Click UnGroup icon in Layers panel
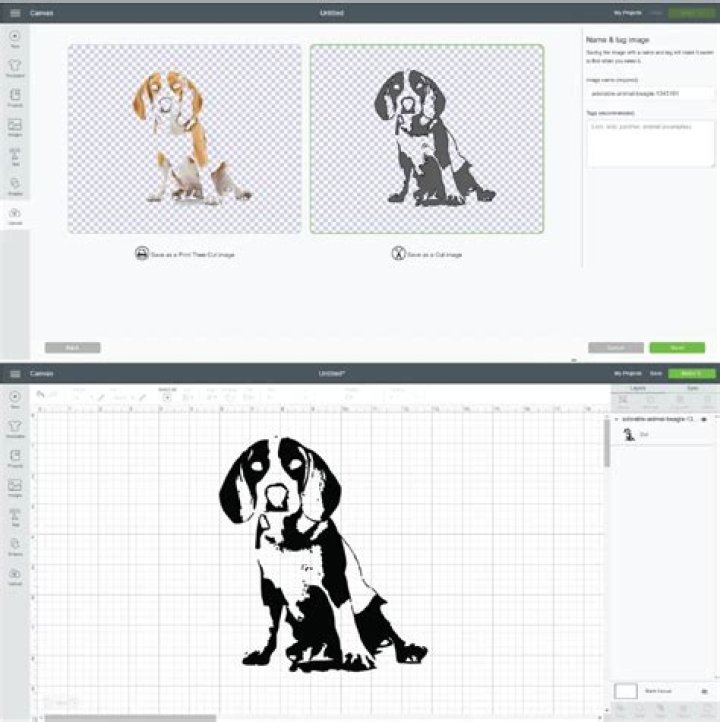 (650, 402)
